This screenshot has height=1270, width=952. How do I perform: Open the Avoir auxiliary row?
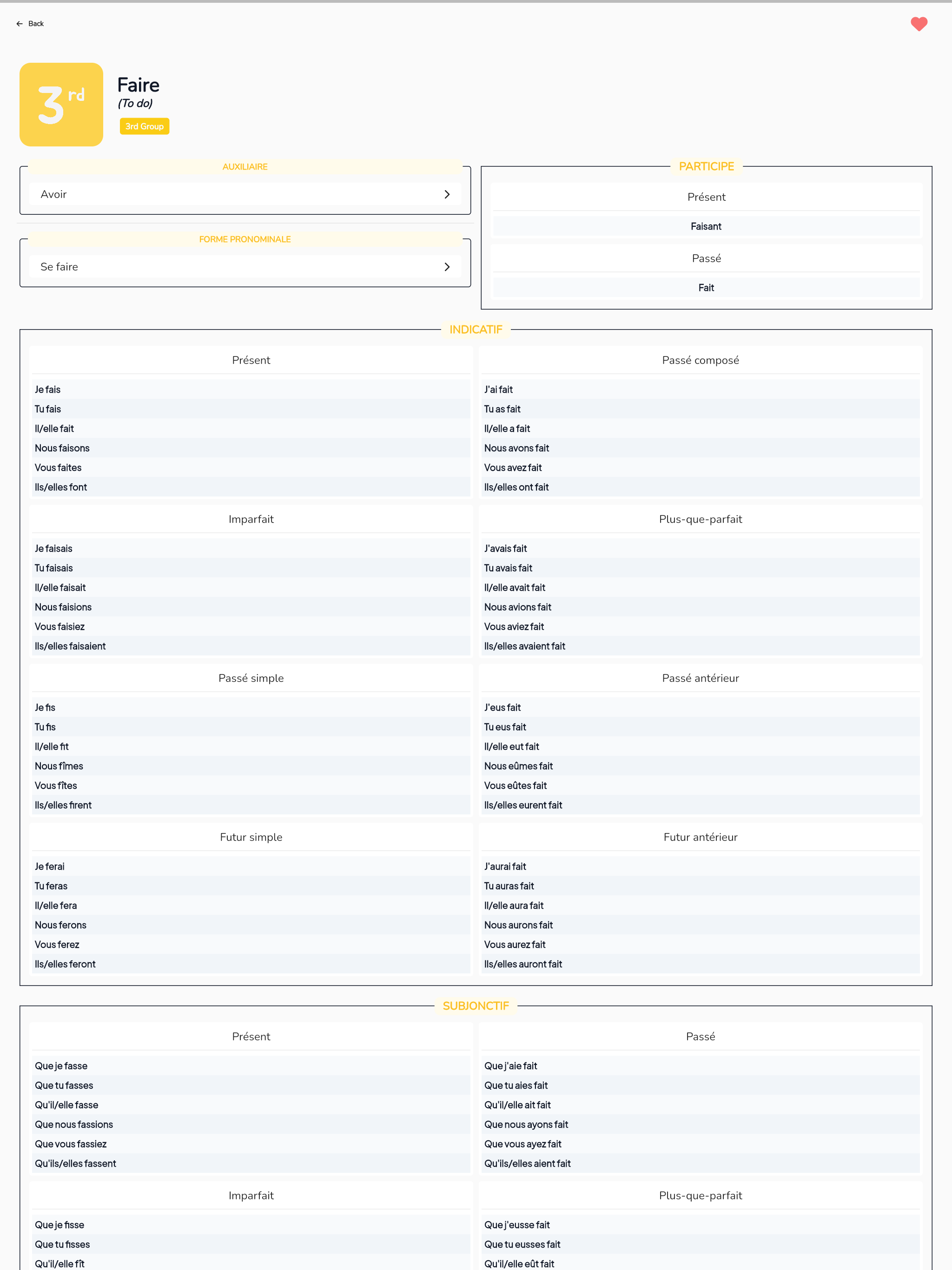[x=245, y=194]
